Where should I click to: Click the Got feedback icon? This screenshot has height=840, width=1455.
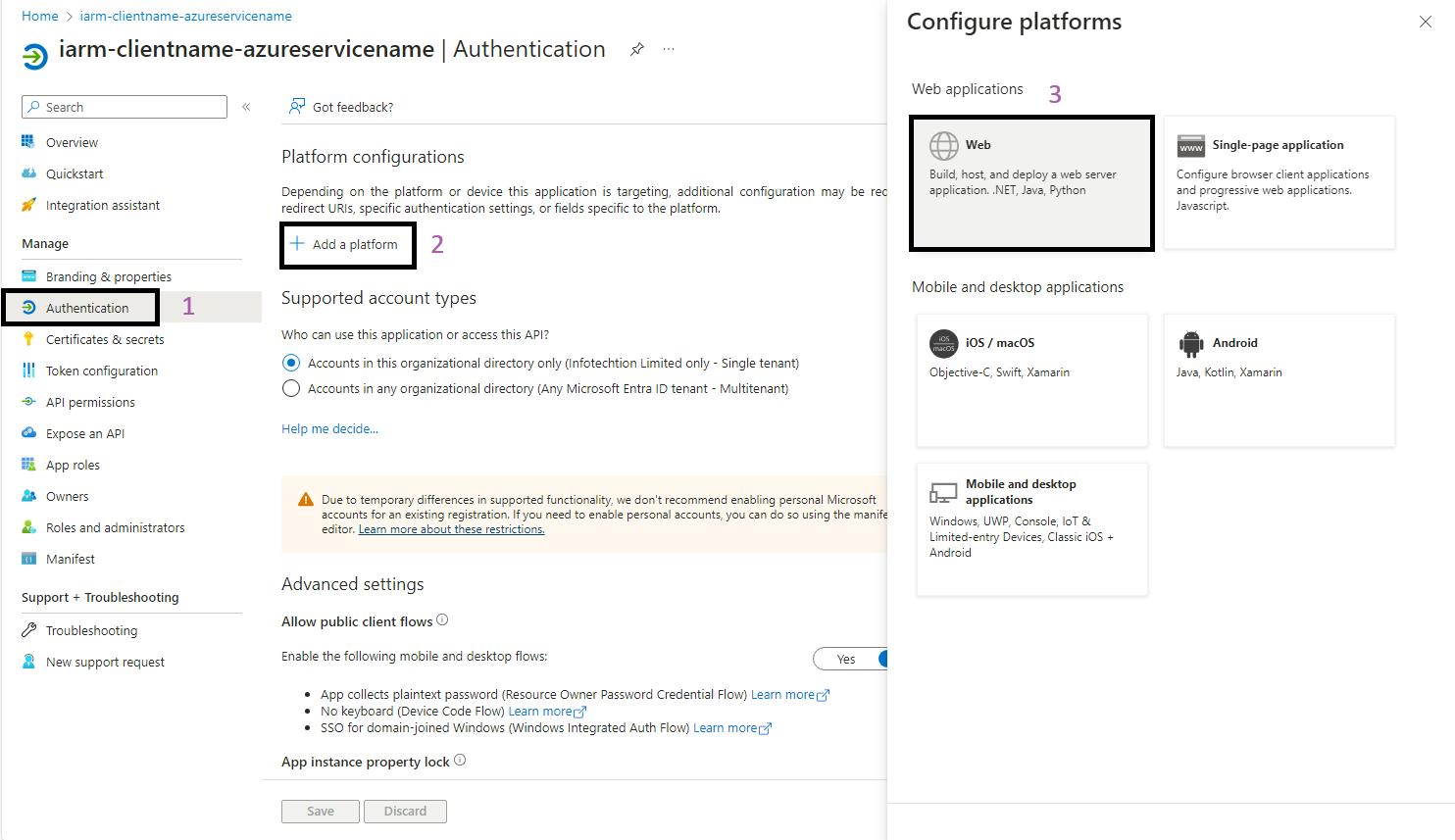click(296, 107)
